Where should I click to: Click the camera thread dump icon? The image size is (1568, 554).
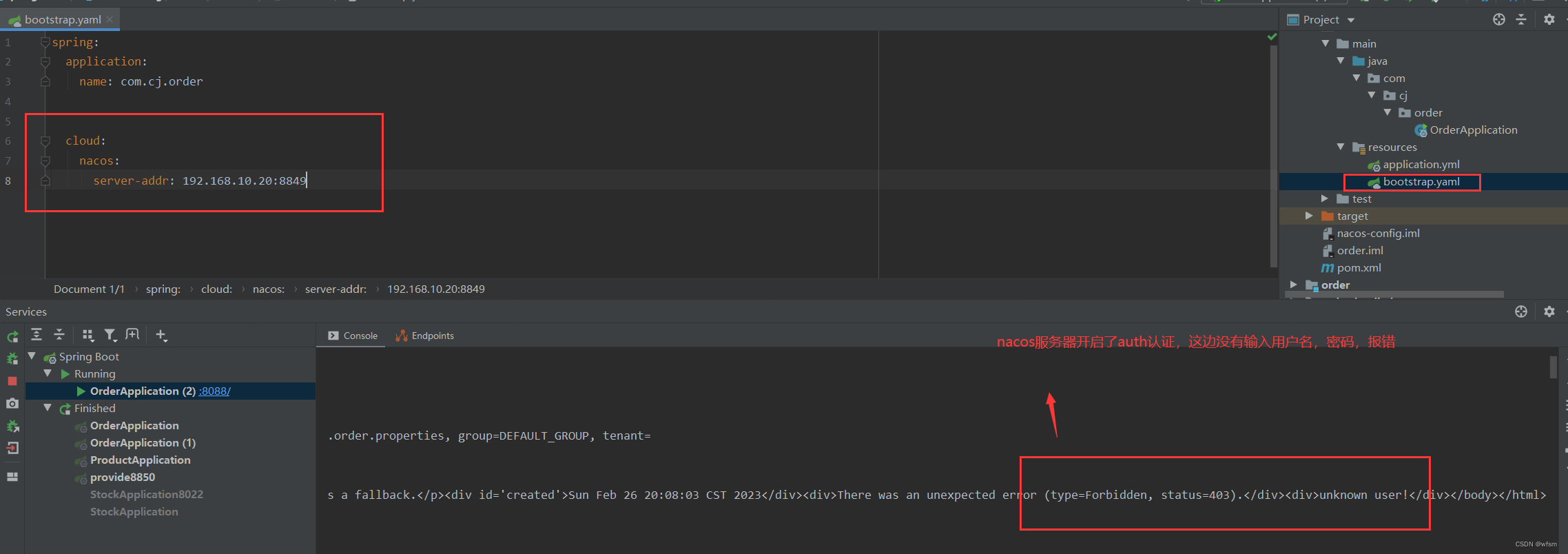(x=12, y=403)
